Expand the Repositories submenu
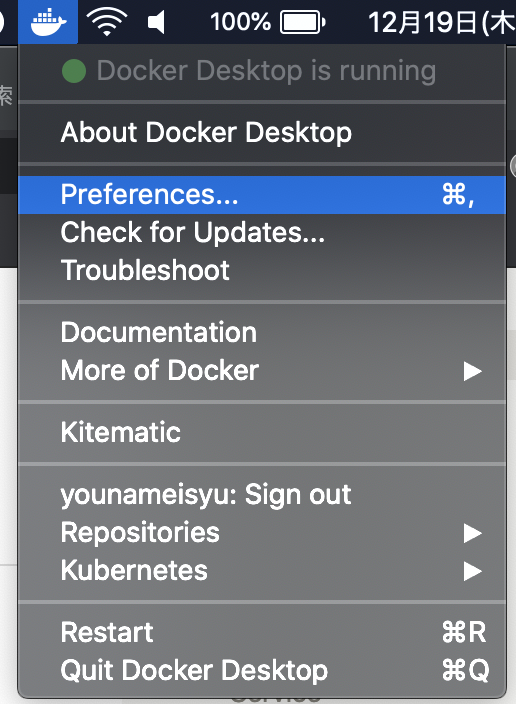This screenshot has height=704, width=516. pyautogui.click(x=262, y=533)
